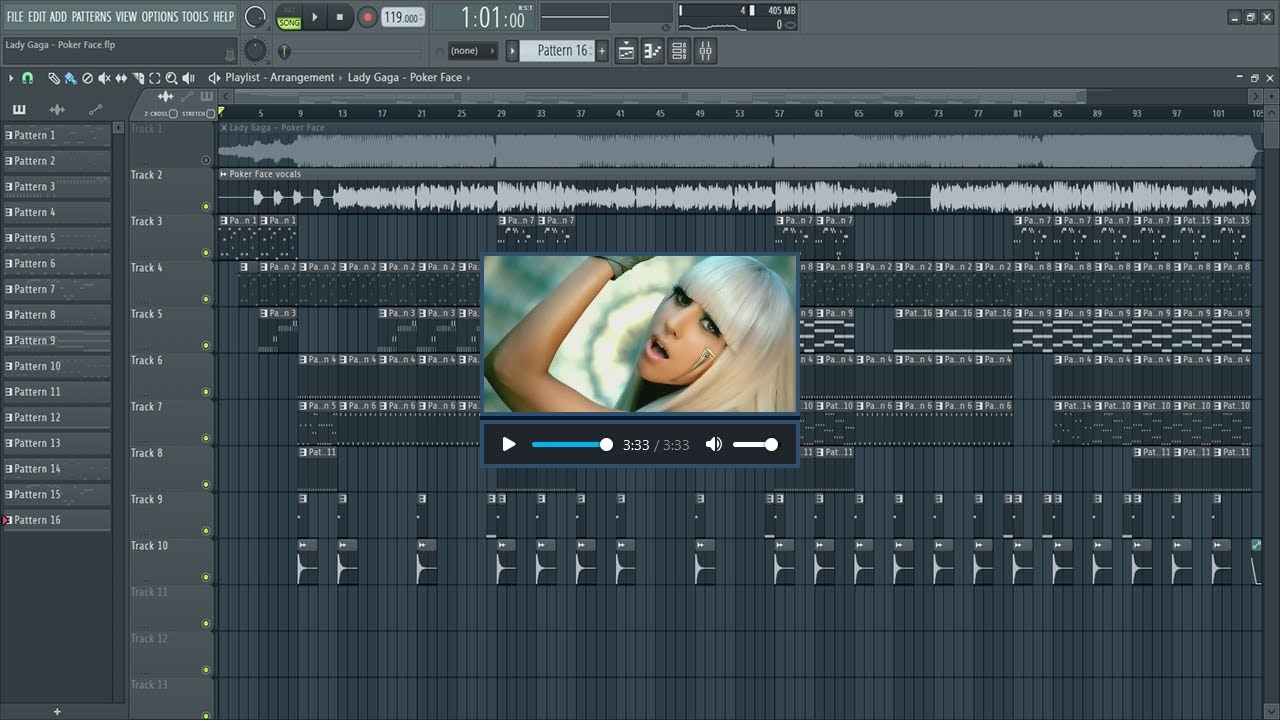1280x720 pixels.
Task: Toggle the magnet snap icon
Action: [27, 78]
